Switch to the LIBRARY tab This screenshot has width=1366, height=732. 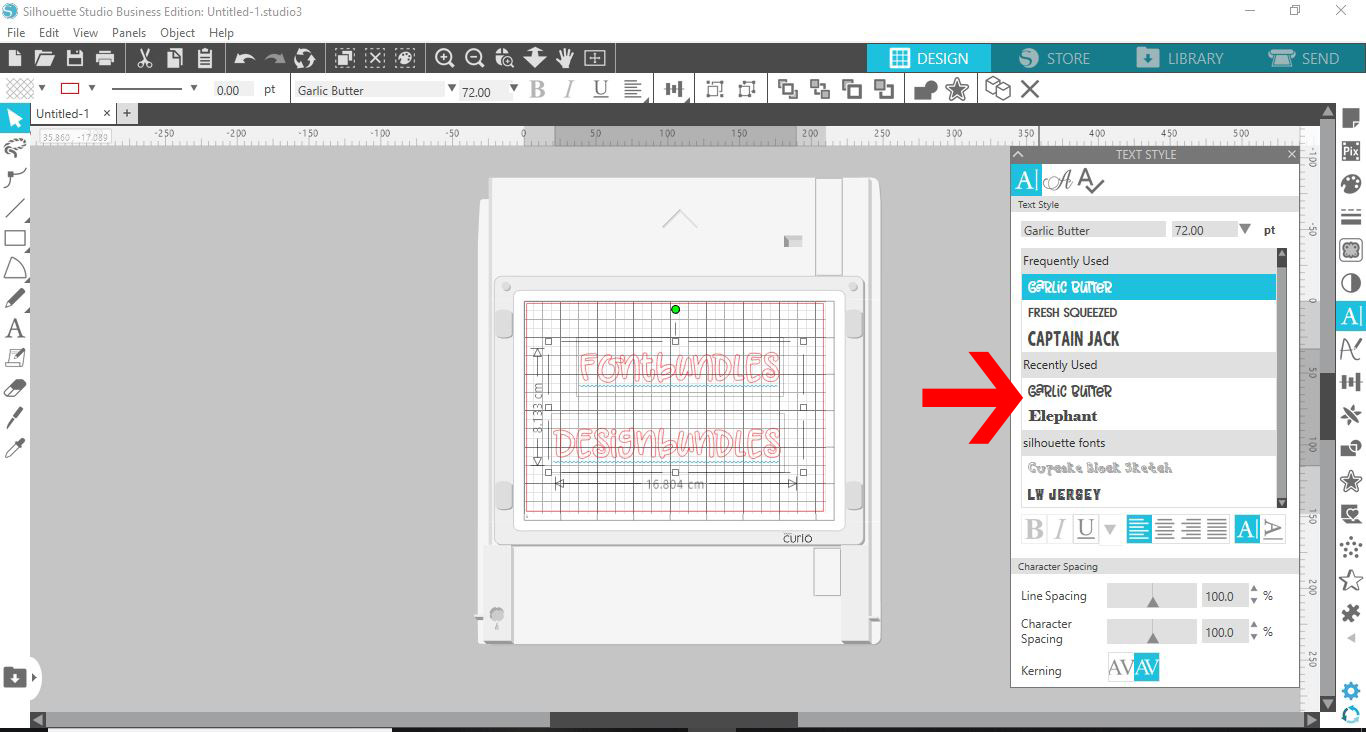[1180, 58]
